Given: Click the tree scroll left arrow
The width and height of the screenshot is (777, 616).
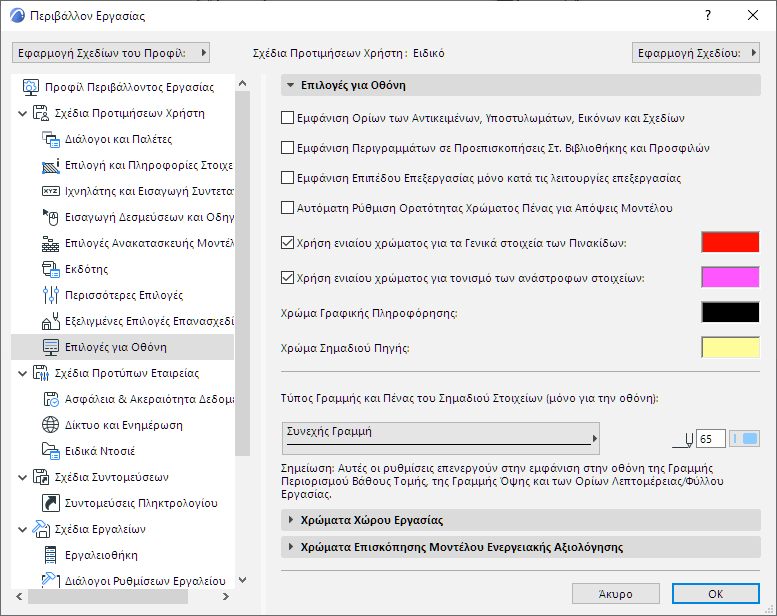Looking at the screenshot, I should (x=19, y=596).
